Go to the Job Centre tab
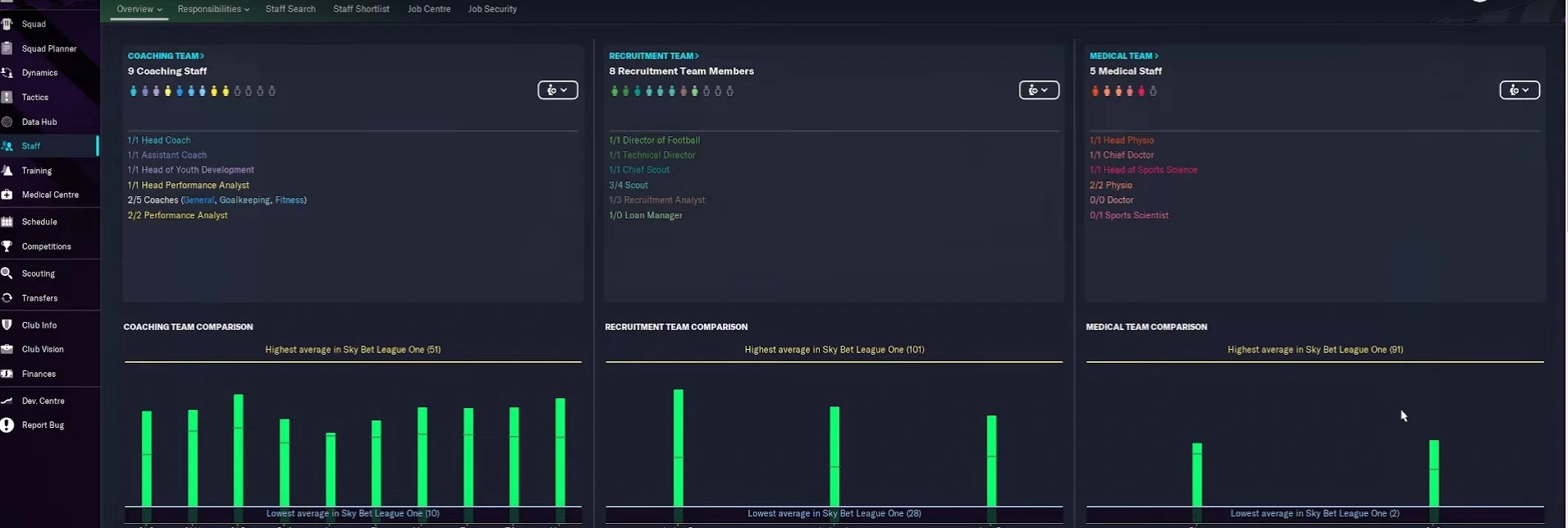Image resolution: width=1568 pixels, height=528 pixels. [x=429, y=9]
